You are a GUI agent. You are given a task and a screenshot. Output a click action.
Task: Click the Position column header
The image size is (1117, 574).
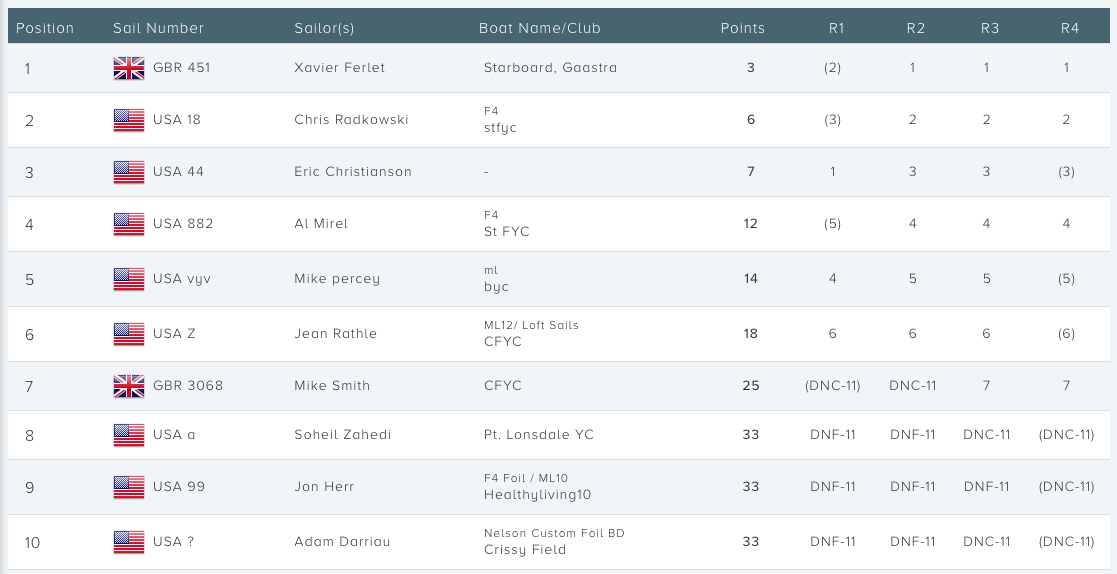[x=45, y=28]
